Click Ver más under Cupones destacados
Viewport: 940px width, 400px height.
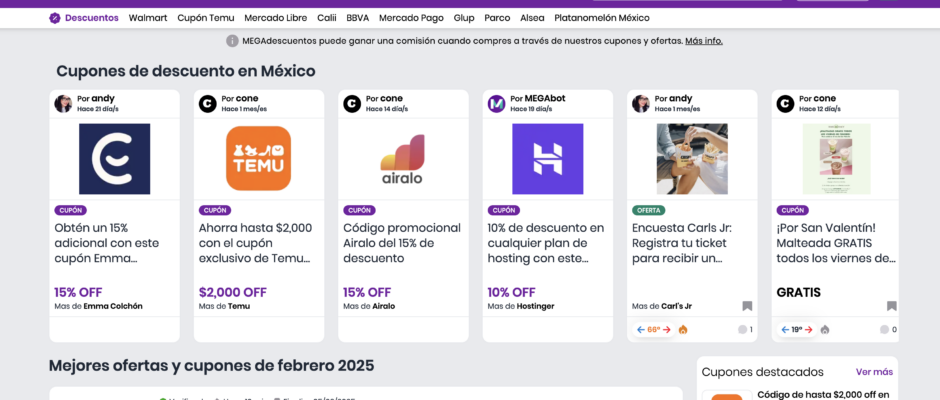click(x=874, y=372)
